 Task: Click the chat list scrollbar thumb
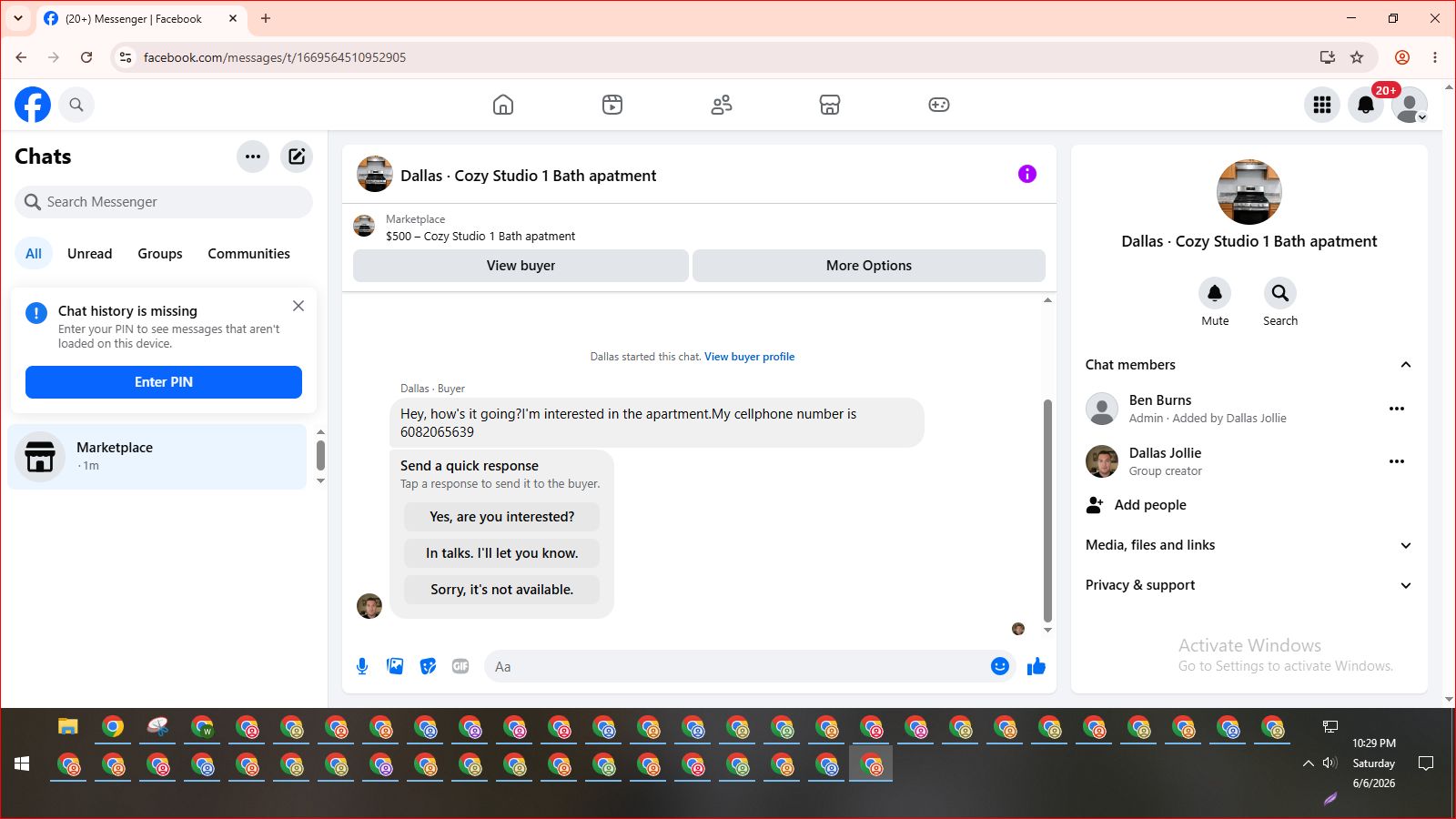[x=320, y=455]
